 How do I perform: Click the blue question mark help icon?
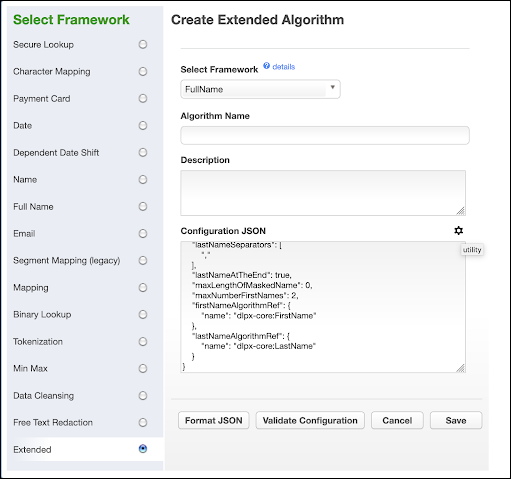(x=266, y=66)
